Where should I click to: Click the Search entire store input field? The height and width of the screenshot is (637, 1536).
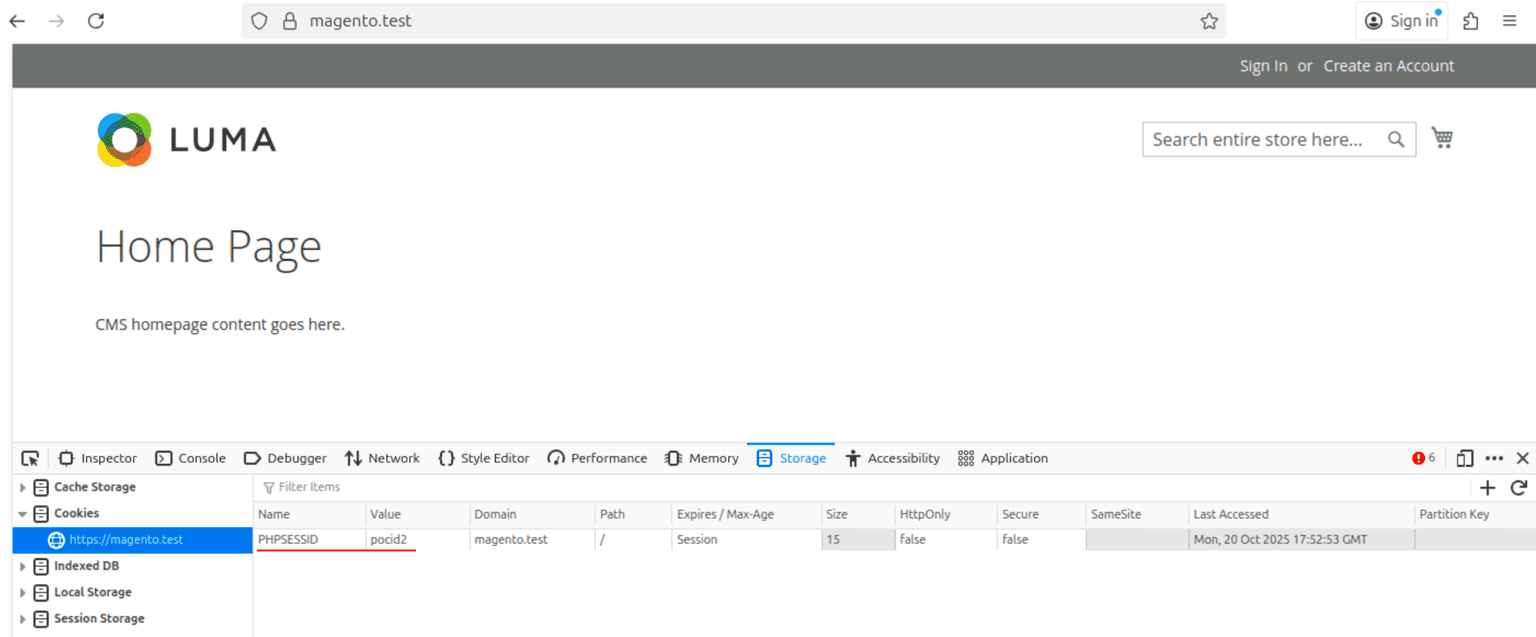(x=1260, y=139)
